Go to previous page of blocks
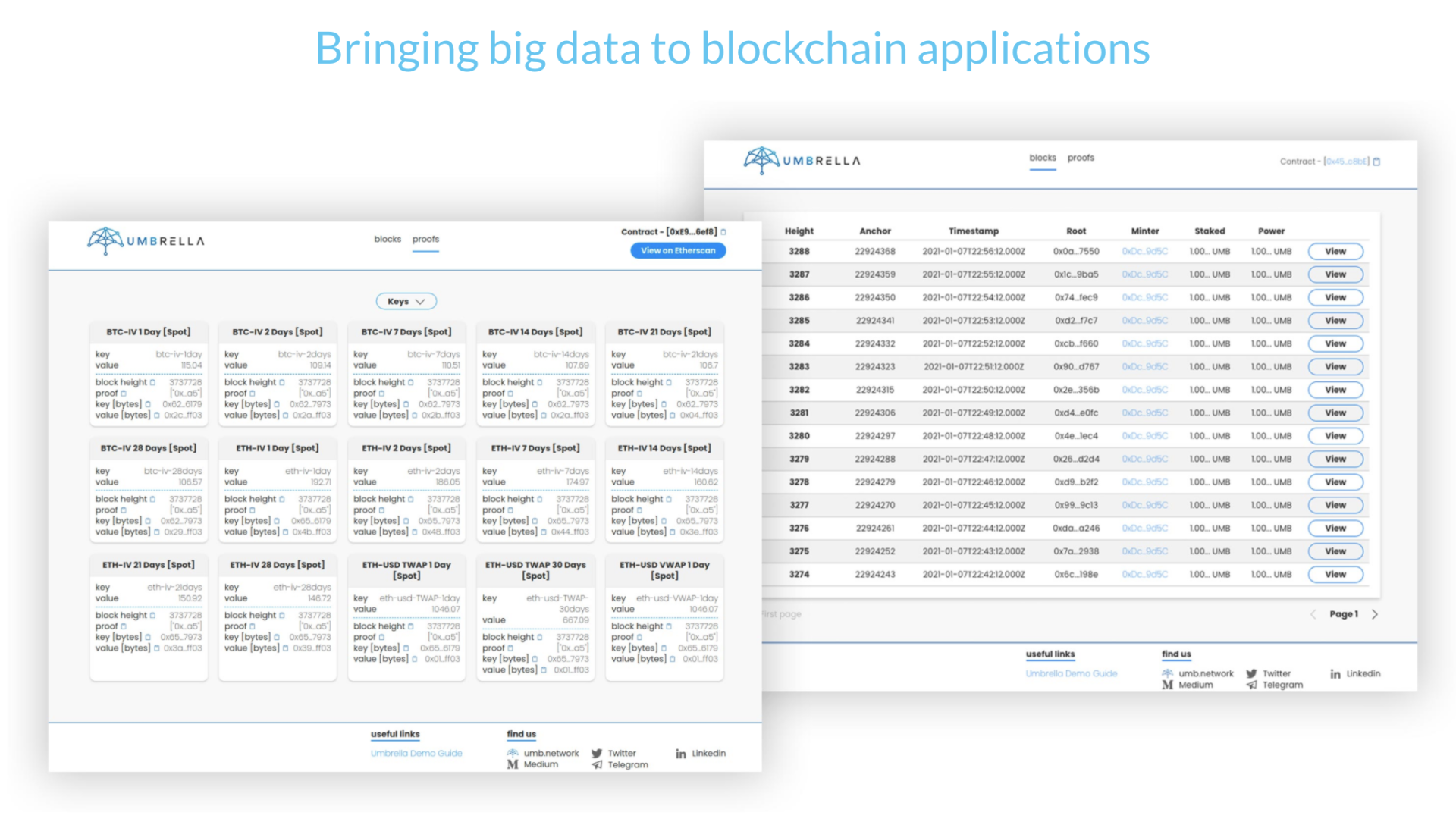The image size is (1456, 825). click(x=1313, y=615)
